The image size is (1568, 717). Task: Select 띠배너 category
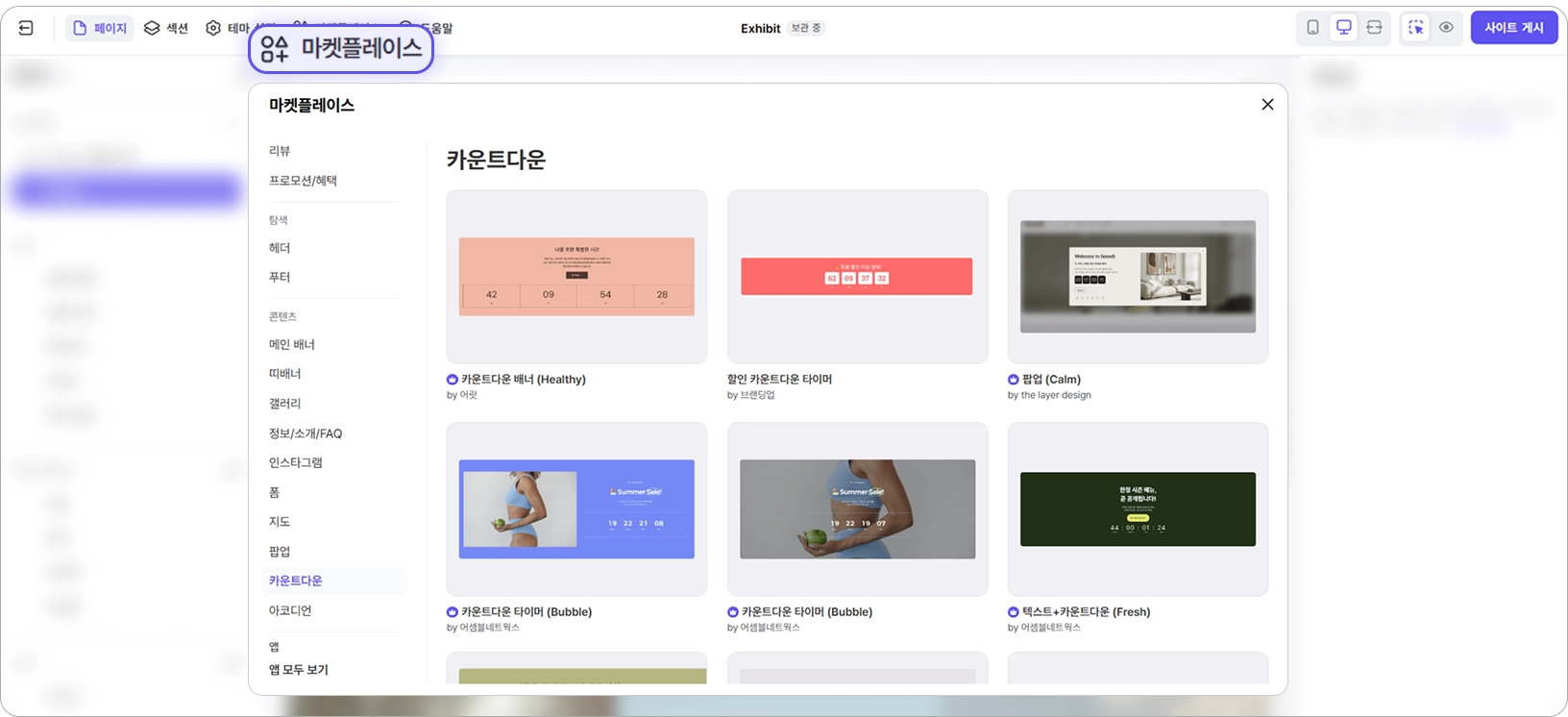284,374
